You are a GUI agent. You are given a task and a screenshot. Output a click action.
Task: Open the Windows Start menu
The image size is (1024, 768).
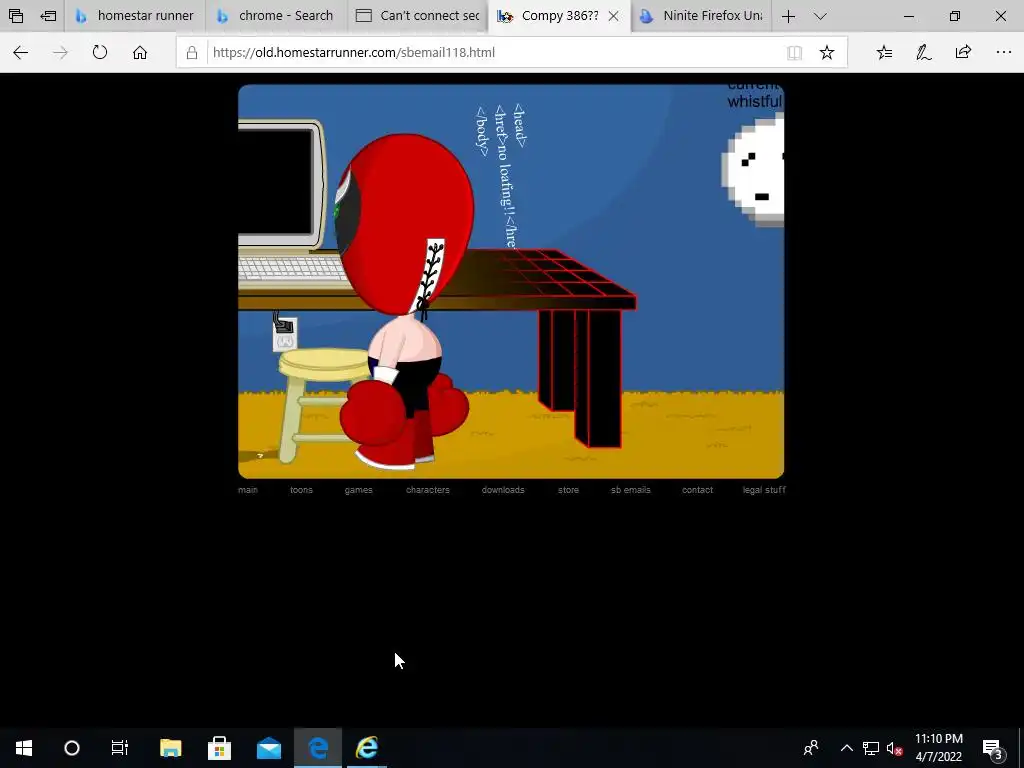coord(24,748)
